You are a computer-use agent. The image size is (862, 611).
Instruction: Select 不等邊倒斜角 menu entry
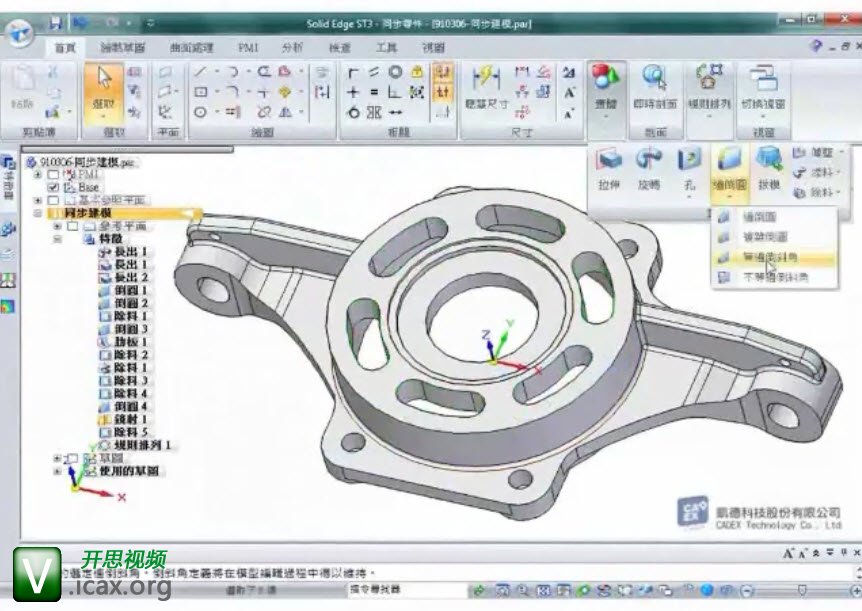774,278
